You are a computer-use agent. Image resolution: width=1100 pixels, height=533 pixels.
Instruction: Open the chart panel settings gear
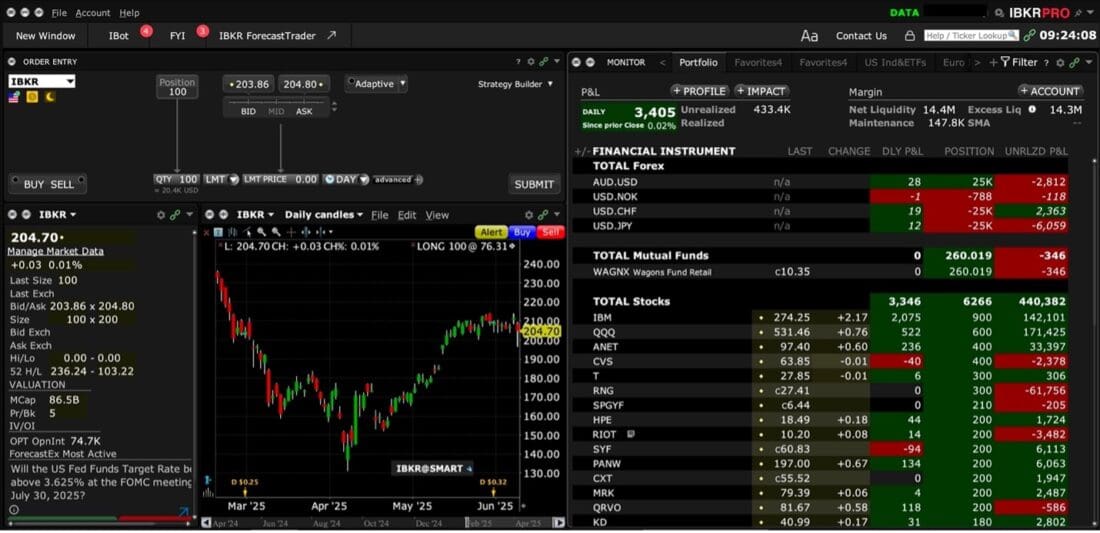click(x=530, y=215)
